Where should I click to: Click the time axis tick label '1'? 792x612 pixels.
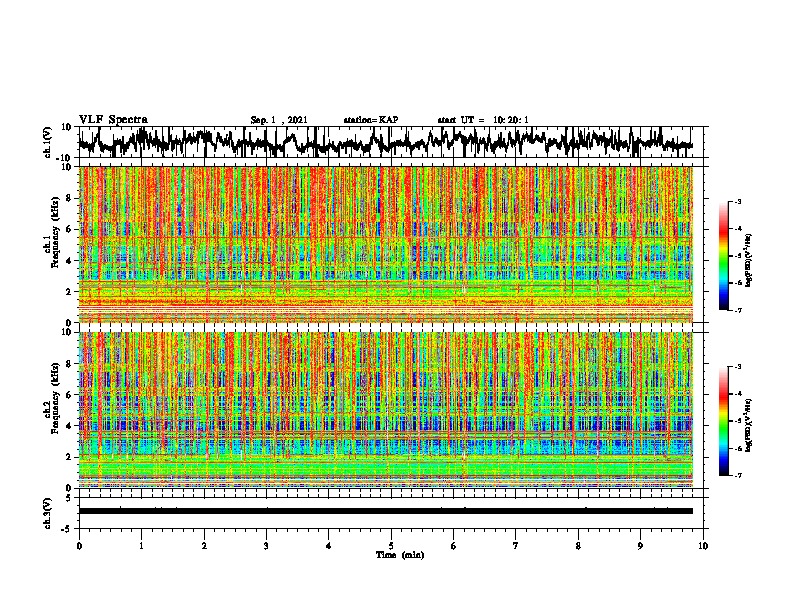click(141, 546)
